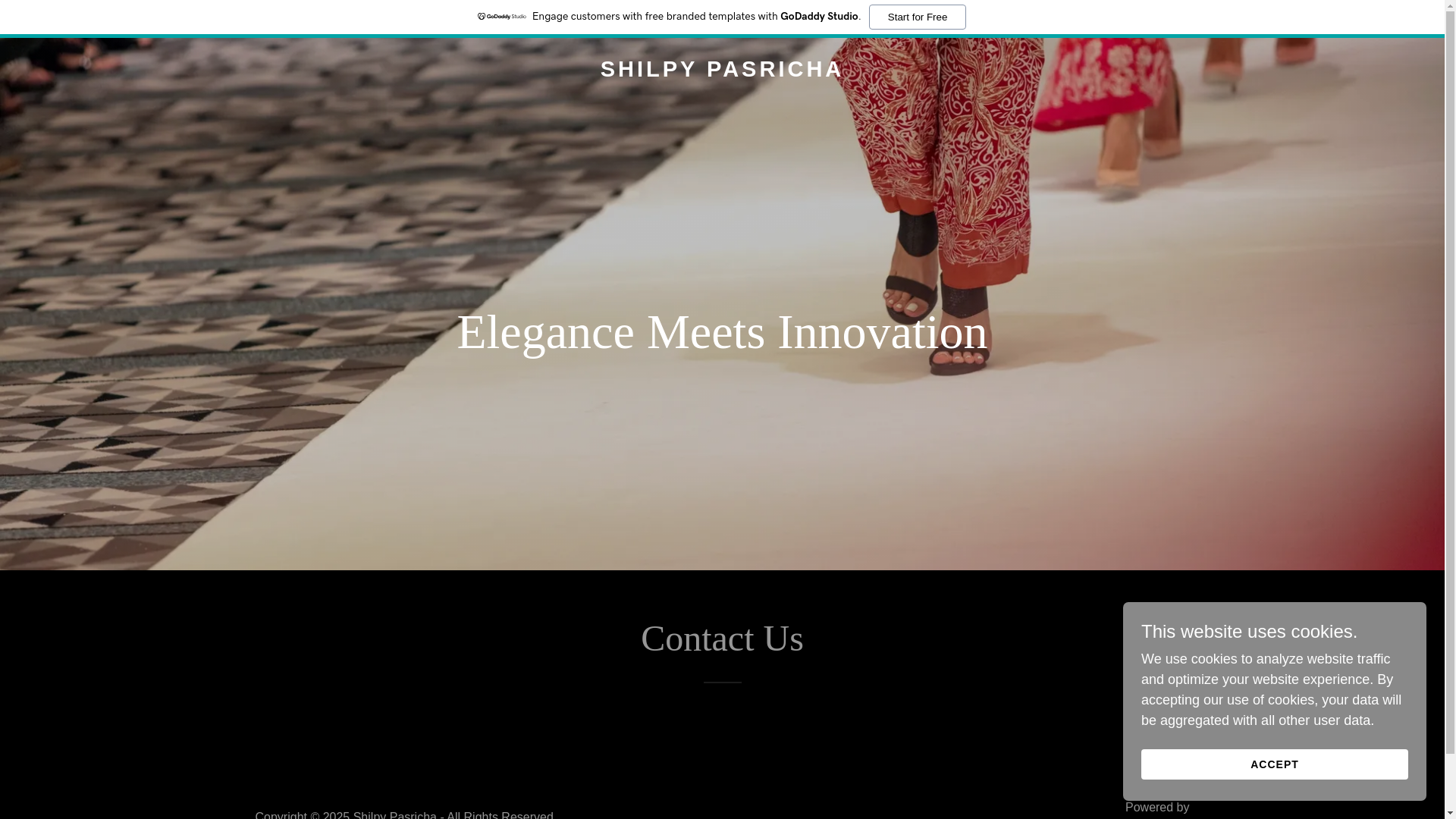Click the Engage customers promo banner

722,17
